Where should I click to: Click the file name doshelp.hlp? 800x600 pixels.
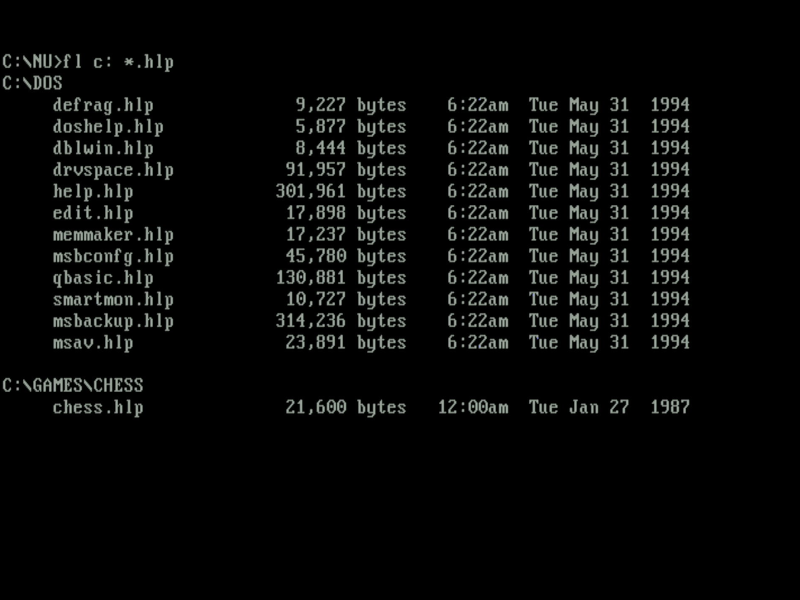click(108, 127)
